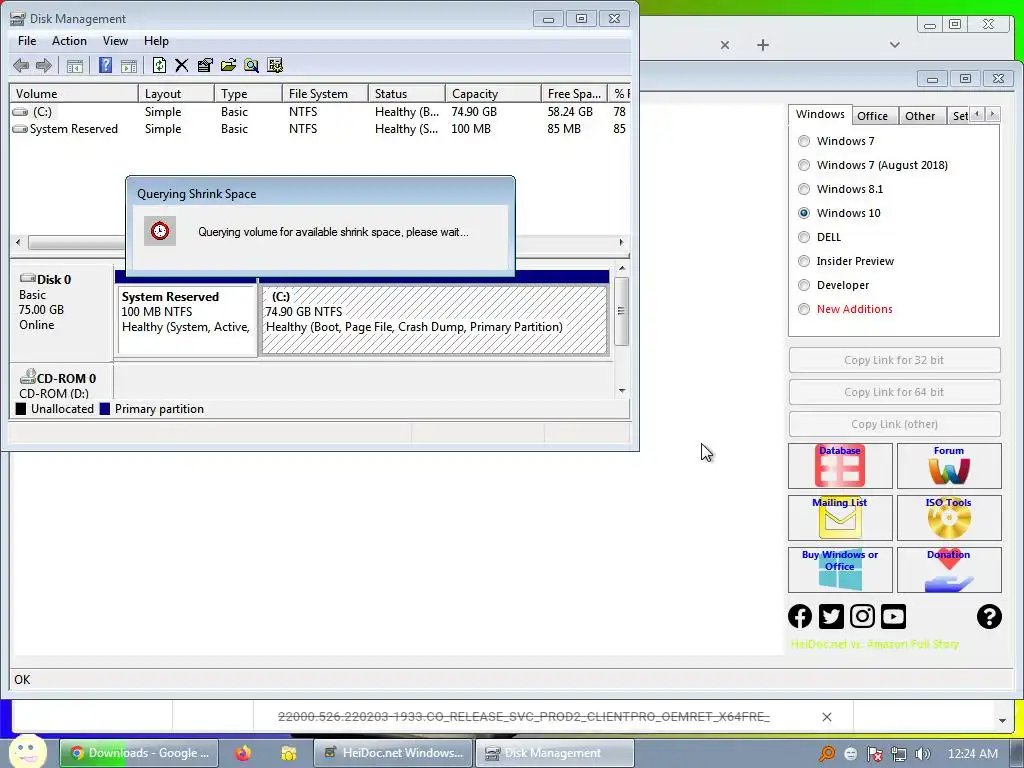
Task: Click the disk settings toolbar icon
Action: coord(275,65)
